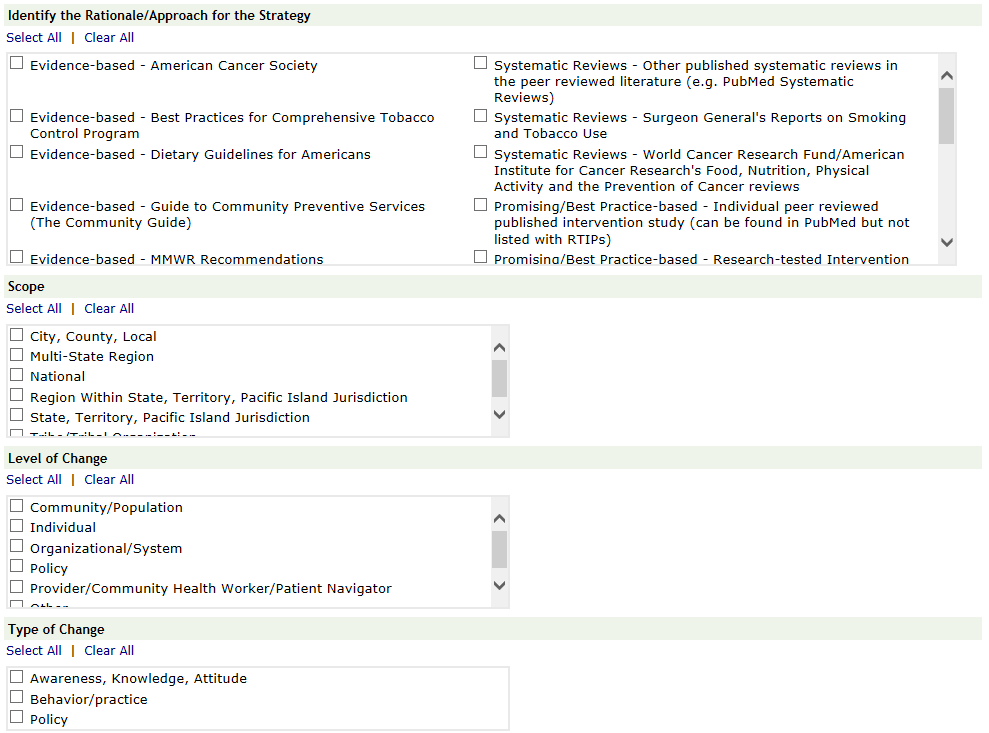This screenshot has height=733, width=989.
Task: Tick the Dietary Guidelines for Americans checkbox
Action: tap(17, 153)
